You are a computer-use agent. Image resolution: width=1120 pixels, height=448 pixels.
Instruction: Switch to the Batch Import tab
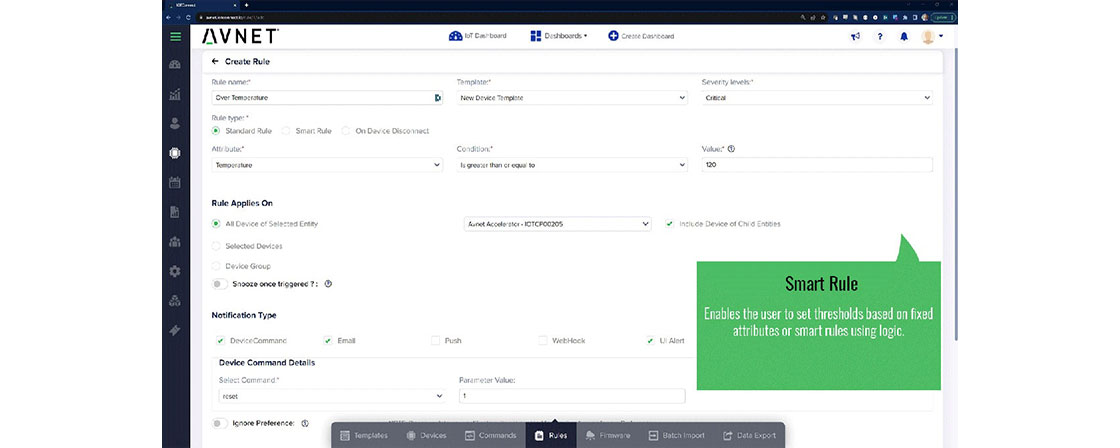[x=676, y=435]
